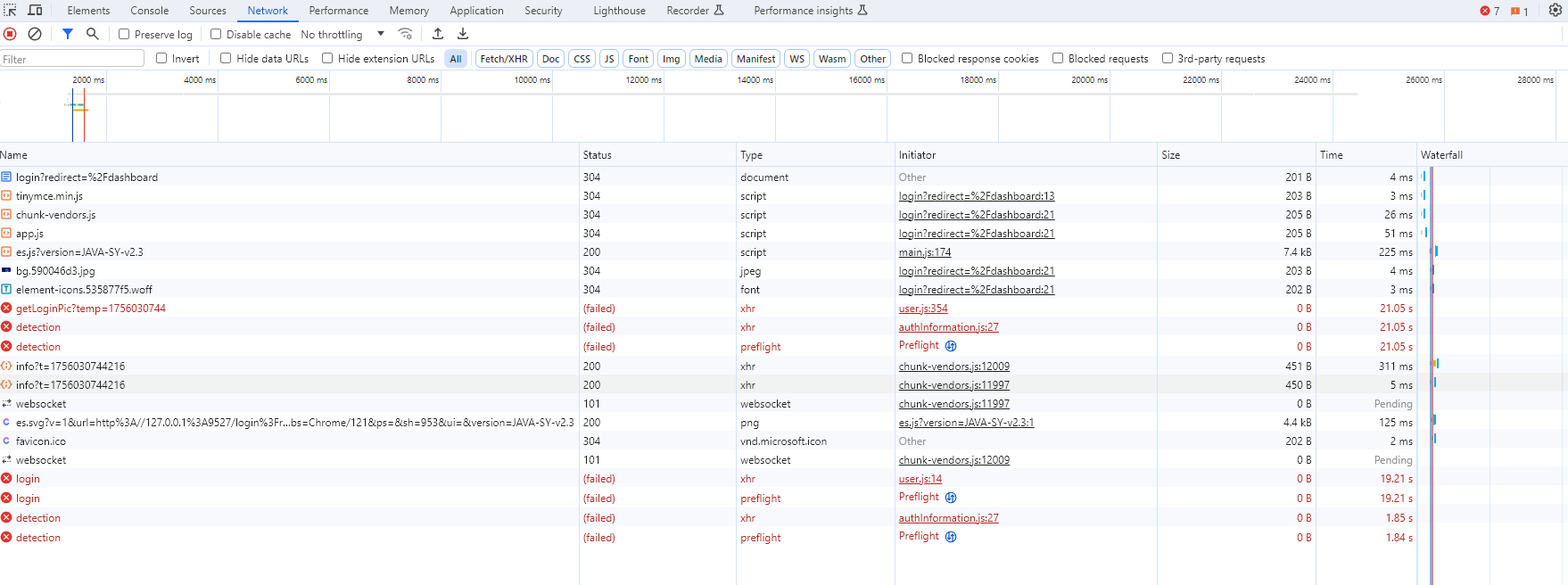
Task: Open the Security tab
Action: click(x=543, y=11)
